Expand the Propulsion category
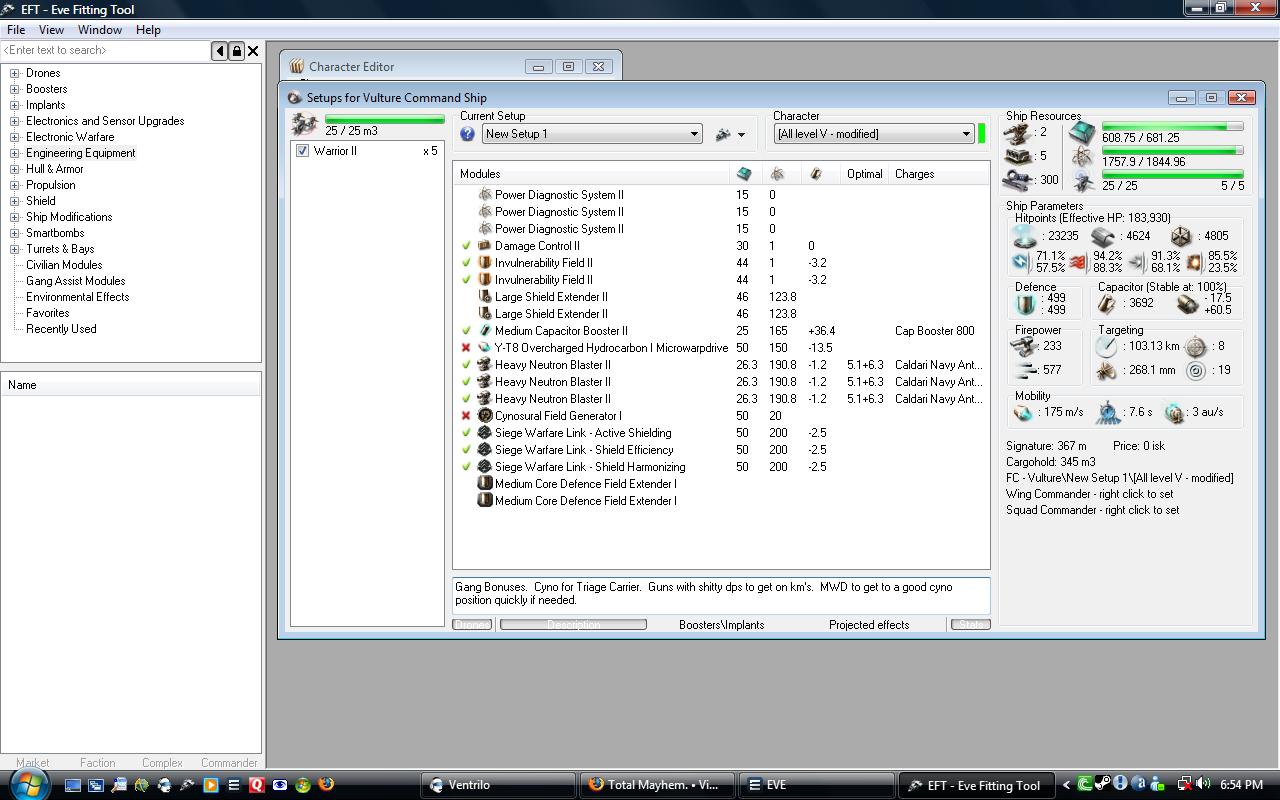 point(15,185)
